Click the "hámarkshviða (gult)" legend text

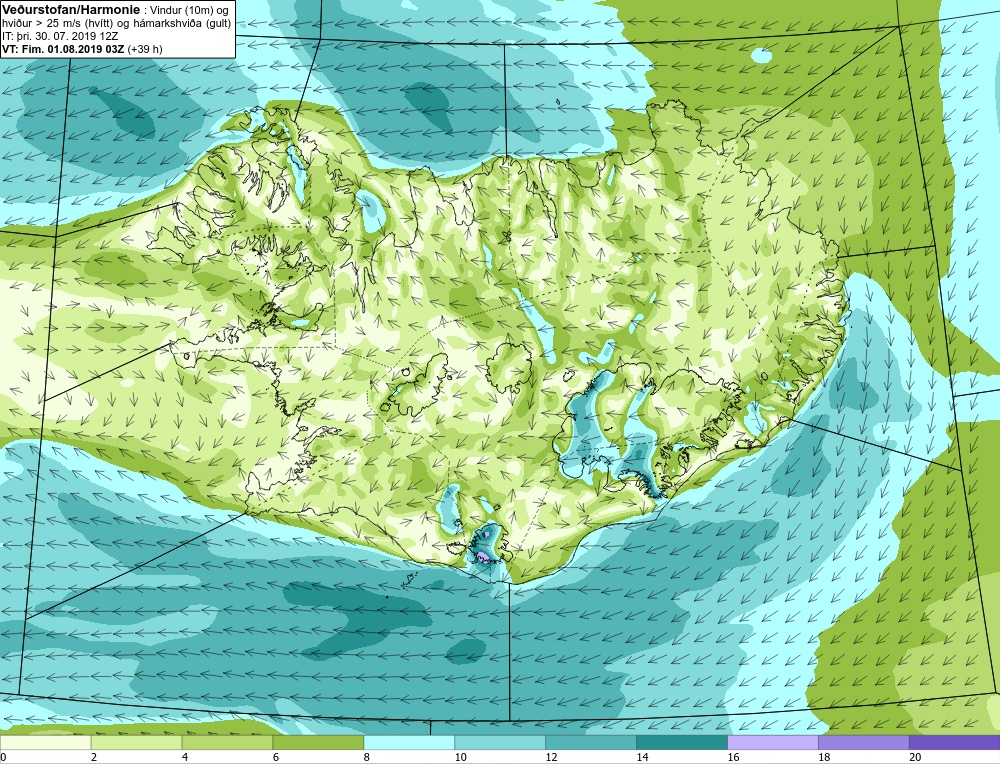(x=182, y=24)
